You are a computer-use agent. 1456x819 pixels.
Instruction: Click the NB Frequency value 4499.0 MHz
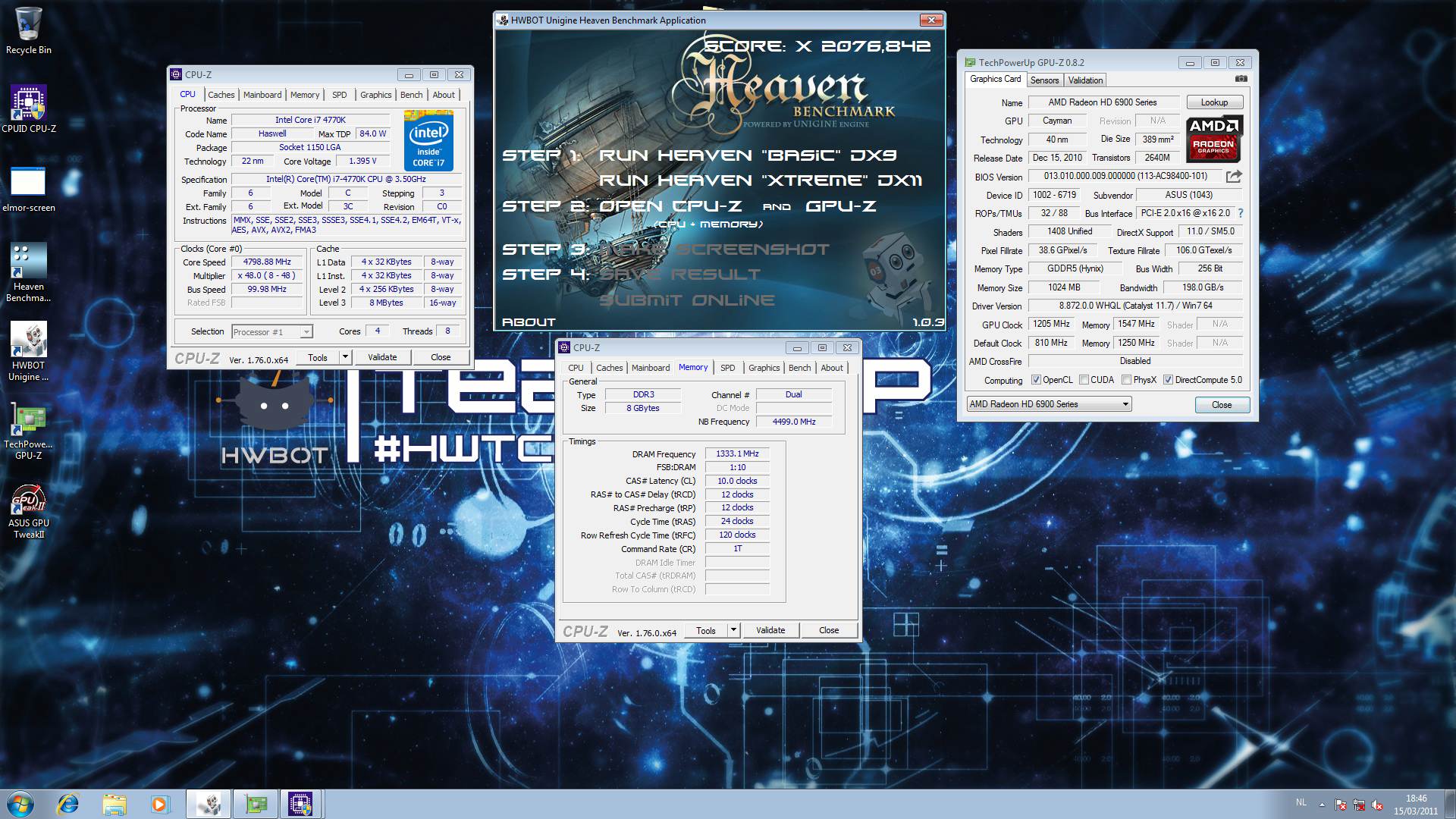point(794,422)
